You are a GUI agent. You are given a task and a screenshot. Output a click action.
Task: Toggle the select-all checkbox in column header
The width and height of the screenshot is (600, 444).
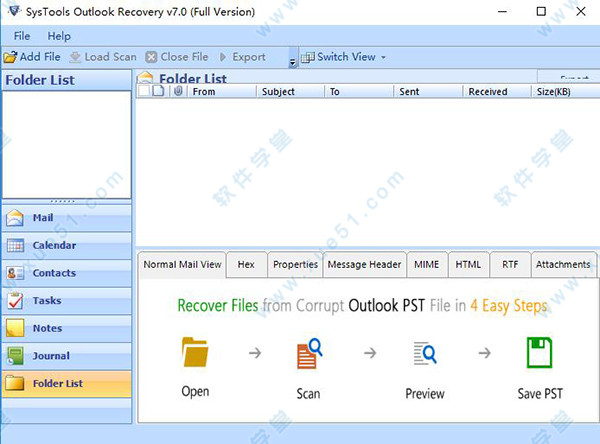coord(143,92)
